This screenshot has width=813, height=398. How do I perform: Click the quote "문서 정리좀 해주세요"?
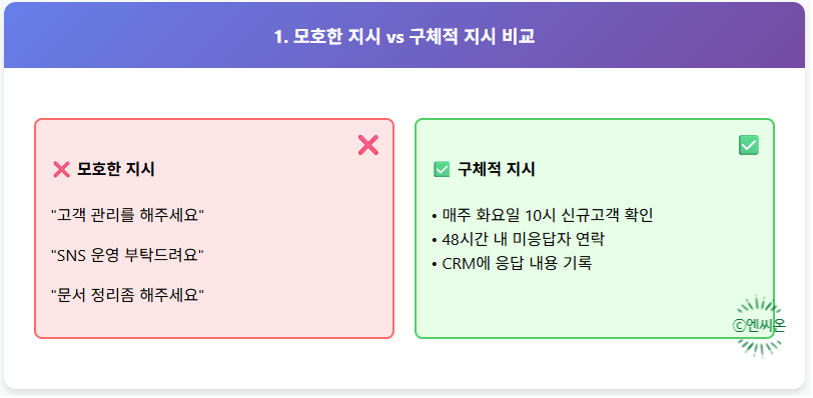[x=128, y=295]
